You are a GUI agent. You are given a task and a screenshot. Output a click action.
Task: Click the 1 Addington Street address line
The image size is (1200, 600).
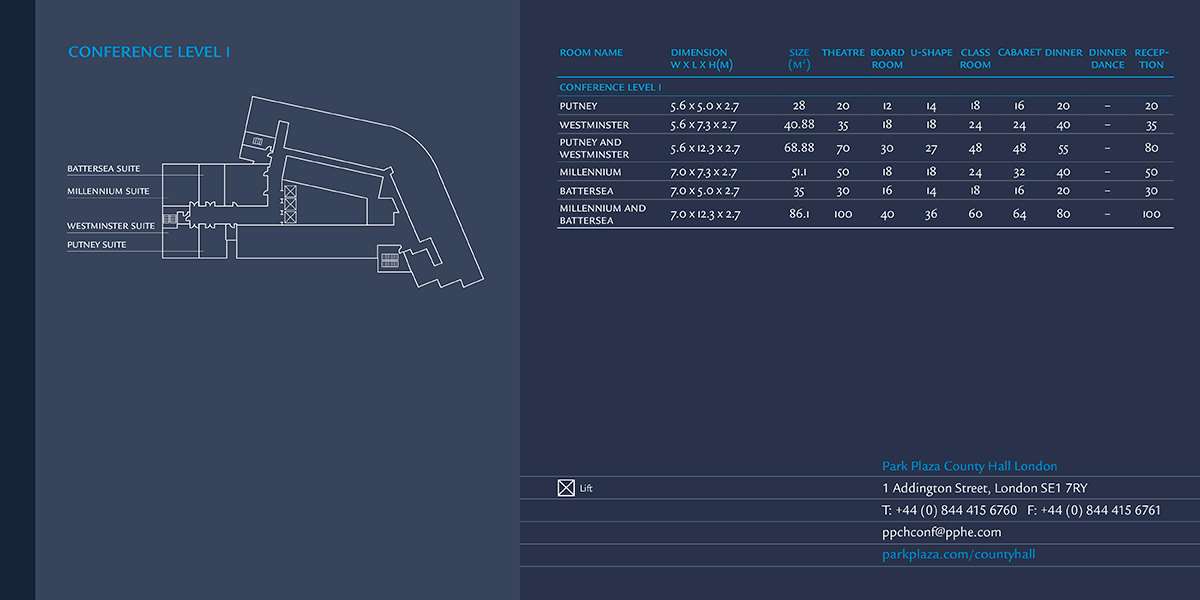984,488
